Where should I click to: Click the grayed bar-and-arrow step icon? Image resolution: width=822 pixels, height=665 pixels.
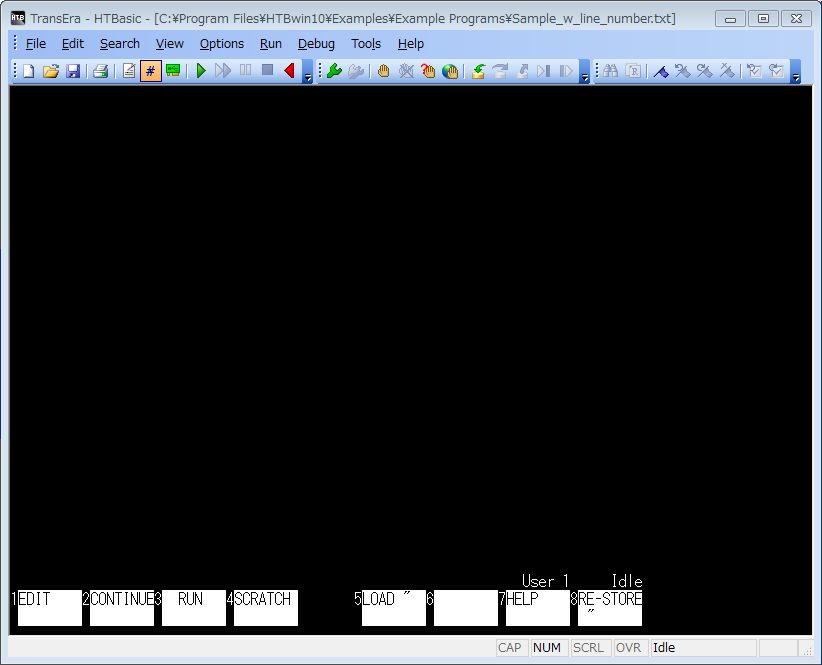coord(566,71)
